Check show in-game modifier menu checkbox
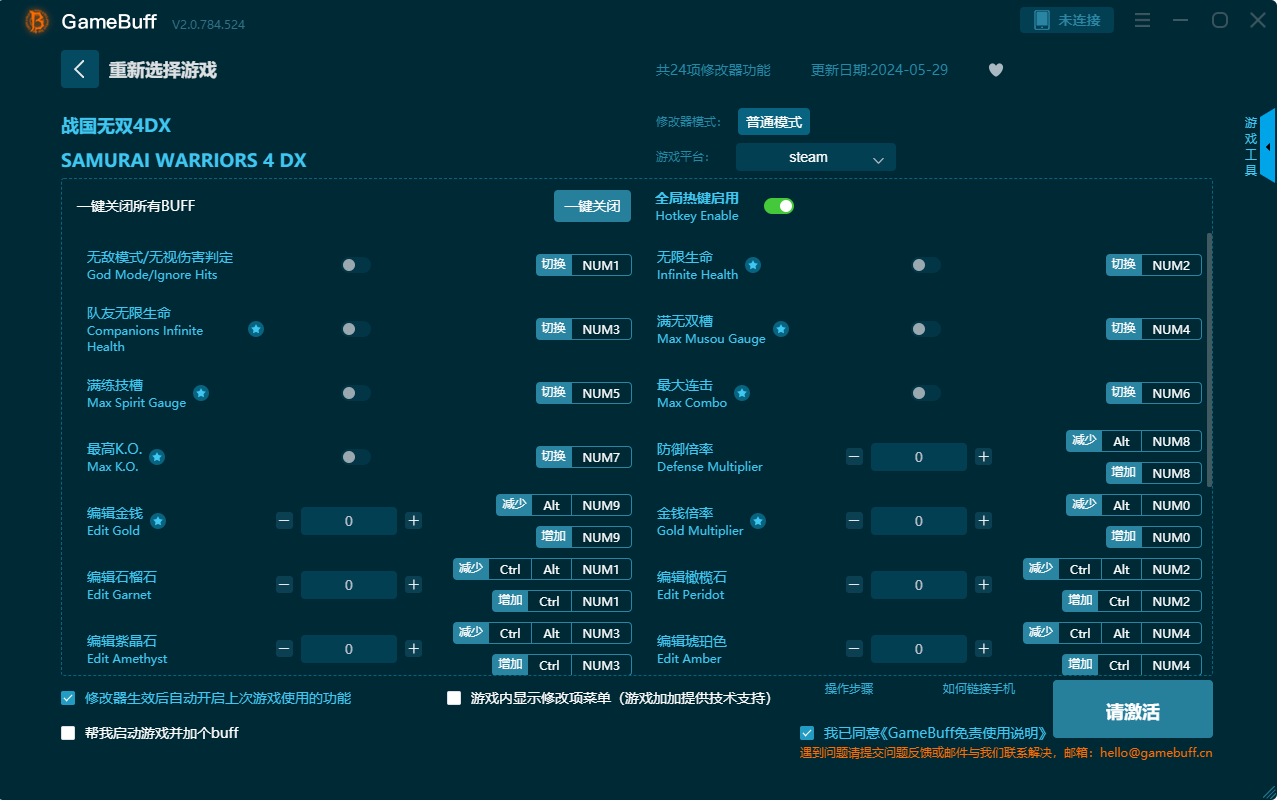 click(454, 698)
